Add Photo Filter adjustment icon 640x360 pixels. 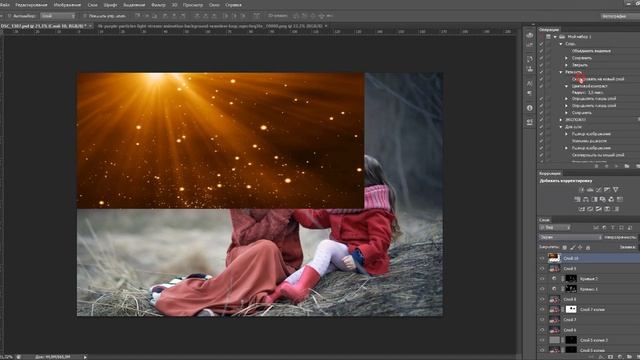603,200
